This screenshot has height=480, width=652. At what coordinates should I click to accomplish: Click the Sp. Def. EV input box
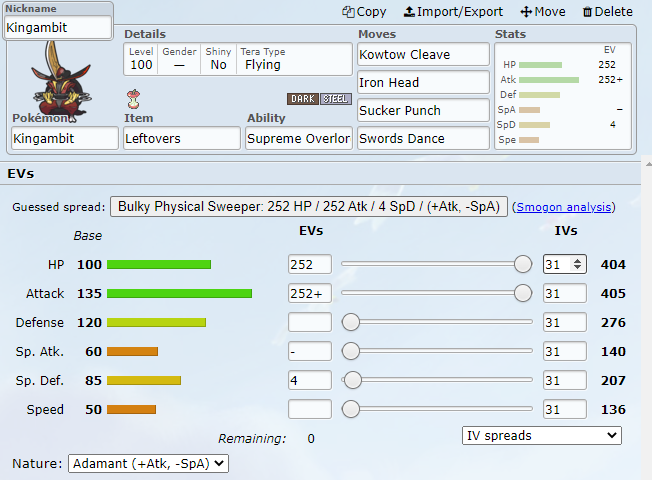point(310,380)
